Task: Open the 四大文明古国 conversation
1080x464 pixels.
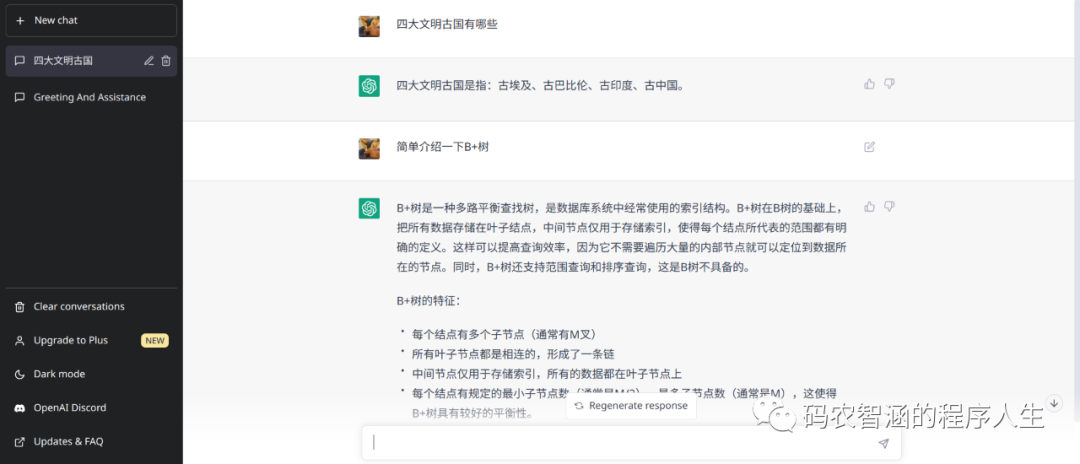Action: tap(91, 61)
